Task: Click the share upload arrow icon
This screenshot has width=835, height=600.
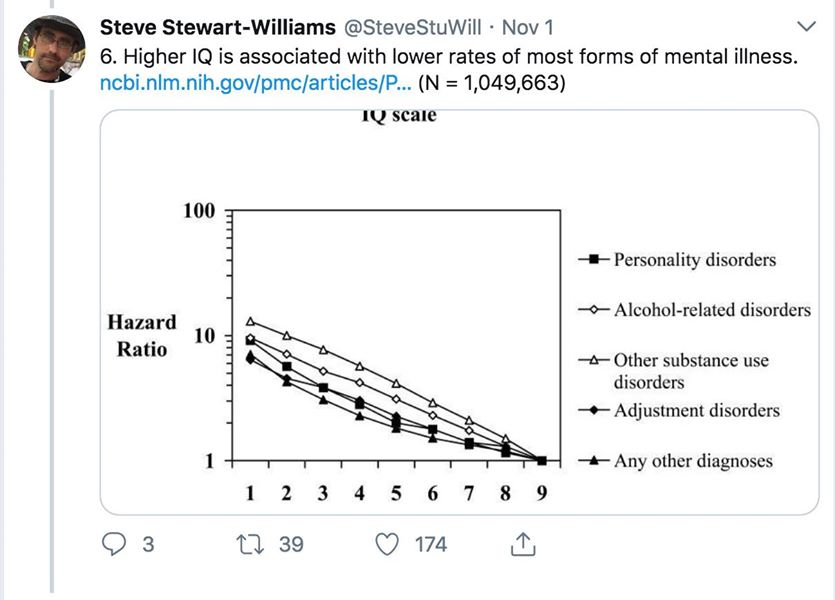Action: point(521,545)
